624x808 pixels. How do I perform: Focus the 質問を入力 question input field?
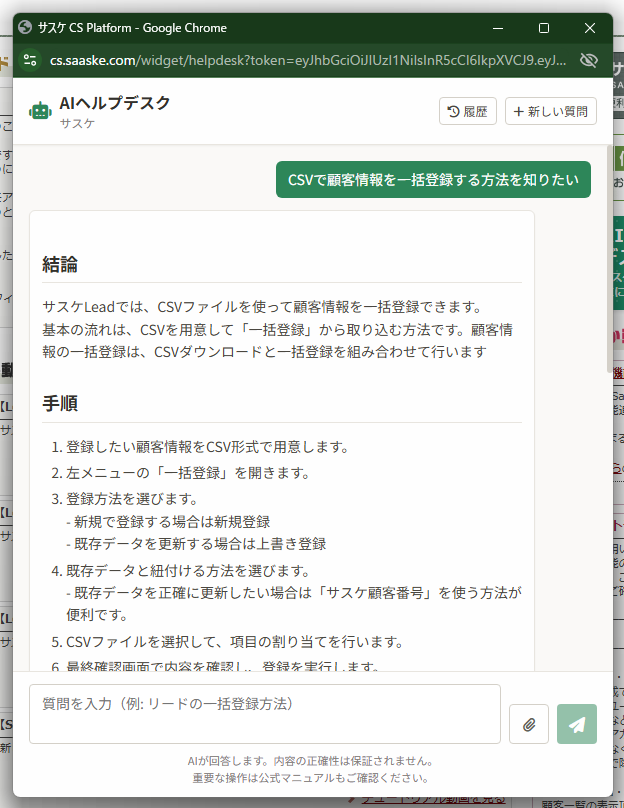pos(265,714)
